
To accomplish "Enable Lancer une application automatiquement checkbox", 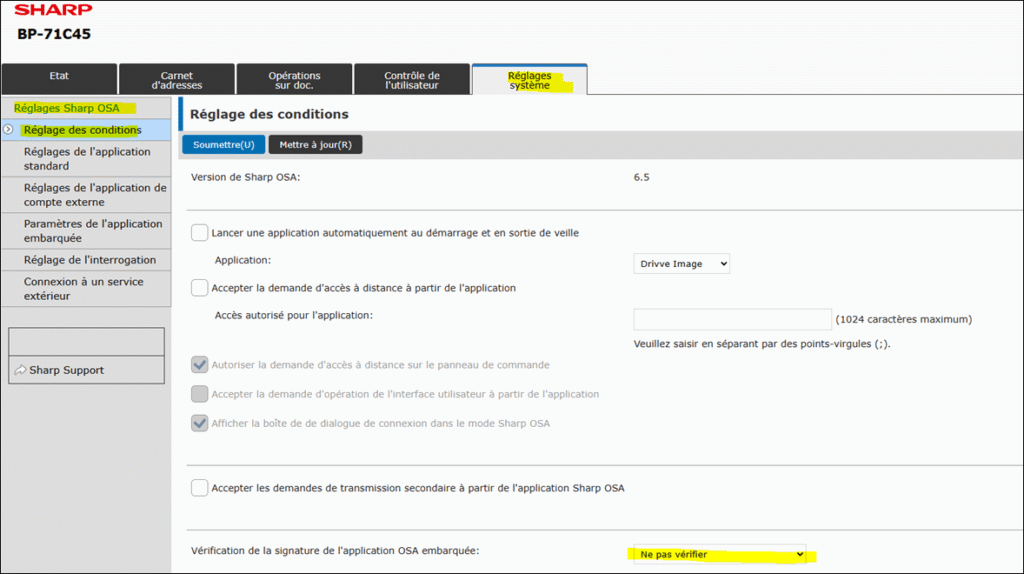I will (x=199, y=232).
